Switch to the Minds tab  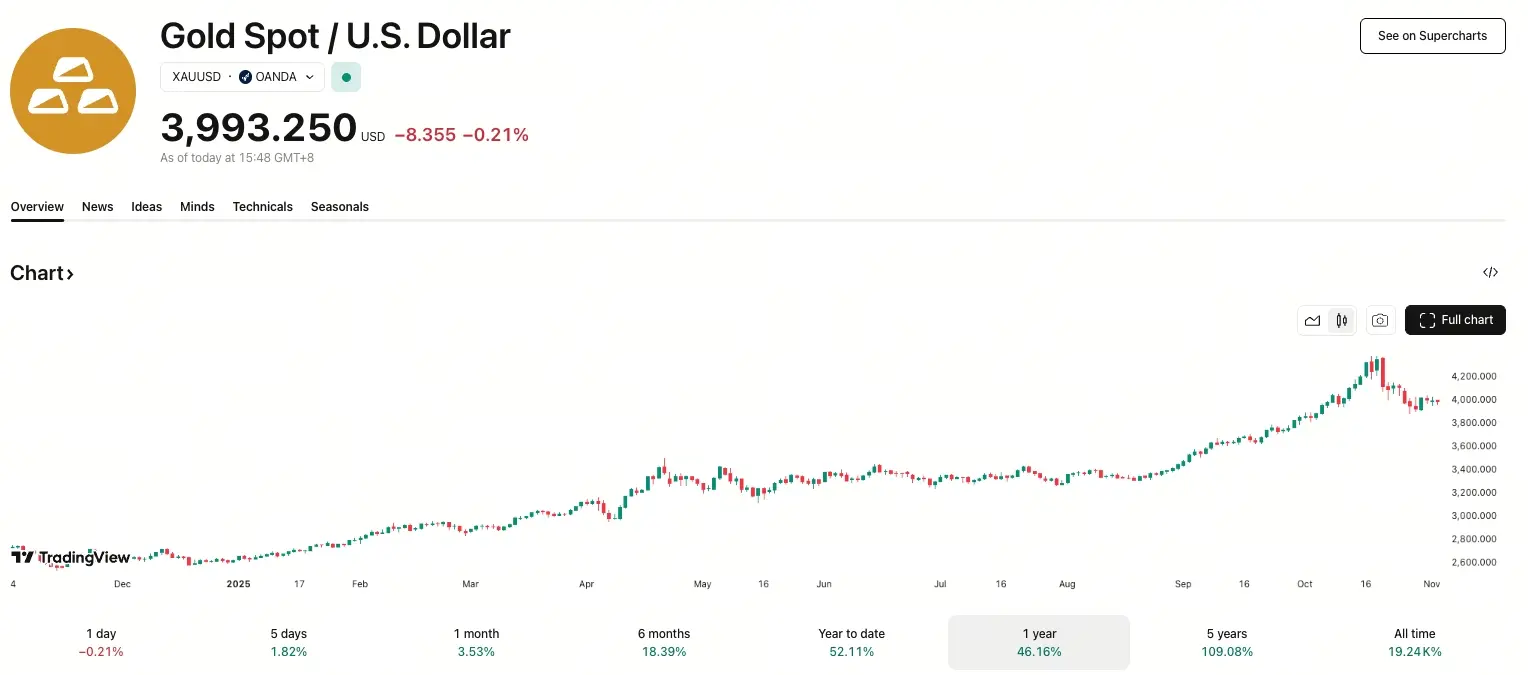[197, 207]
